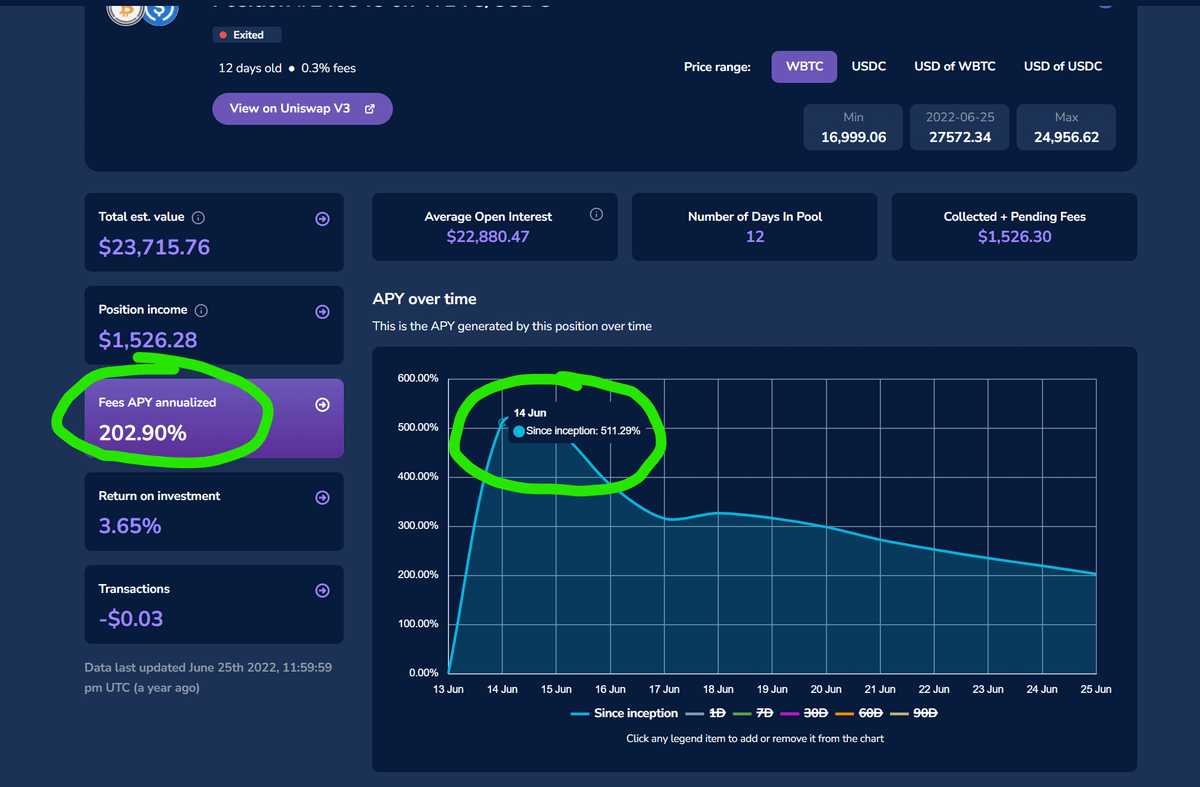Click the arrow icon on Position income card

(322, 312)
